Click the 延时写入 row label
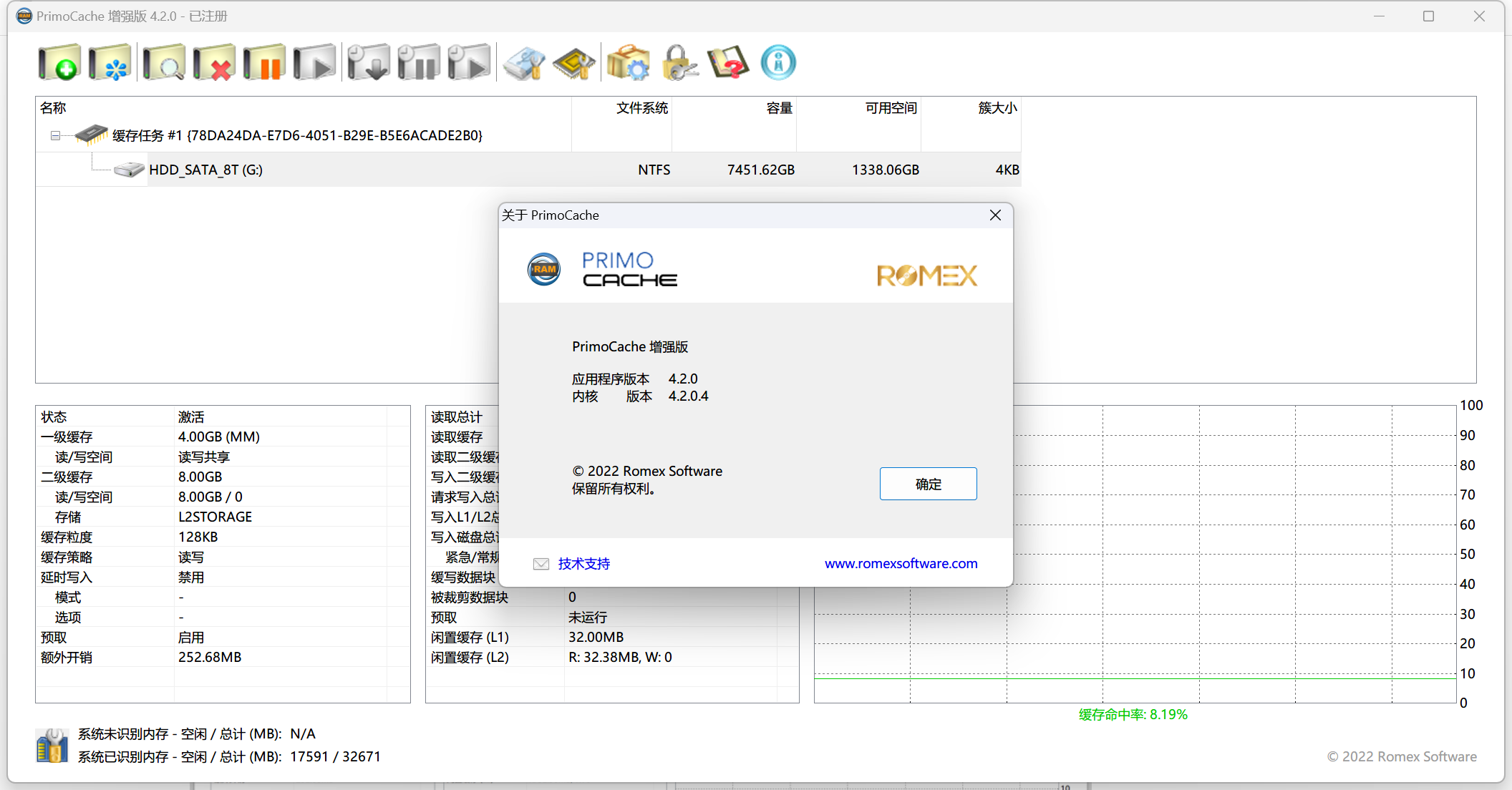The image size is (1512, 790). [x=67, y=577]
